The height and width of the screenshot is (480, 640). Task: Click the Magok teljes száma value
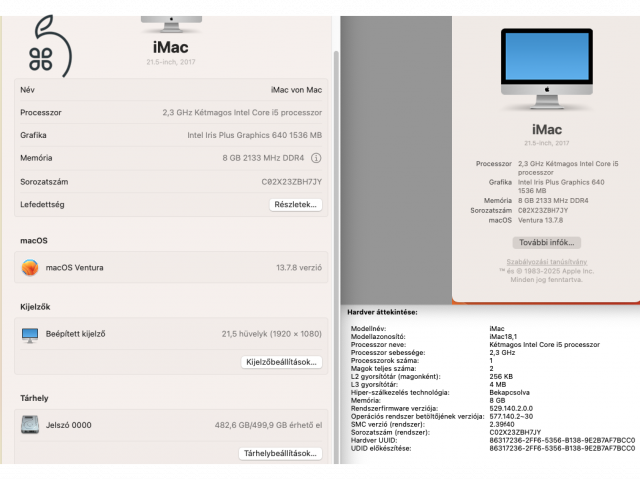click(491, 369)
